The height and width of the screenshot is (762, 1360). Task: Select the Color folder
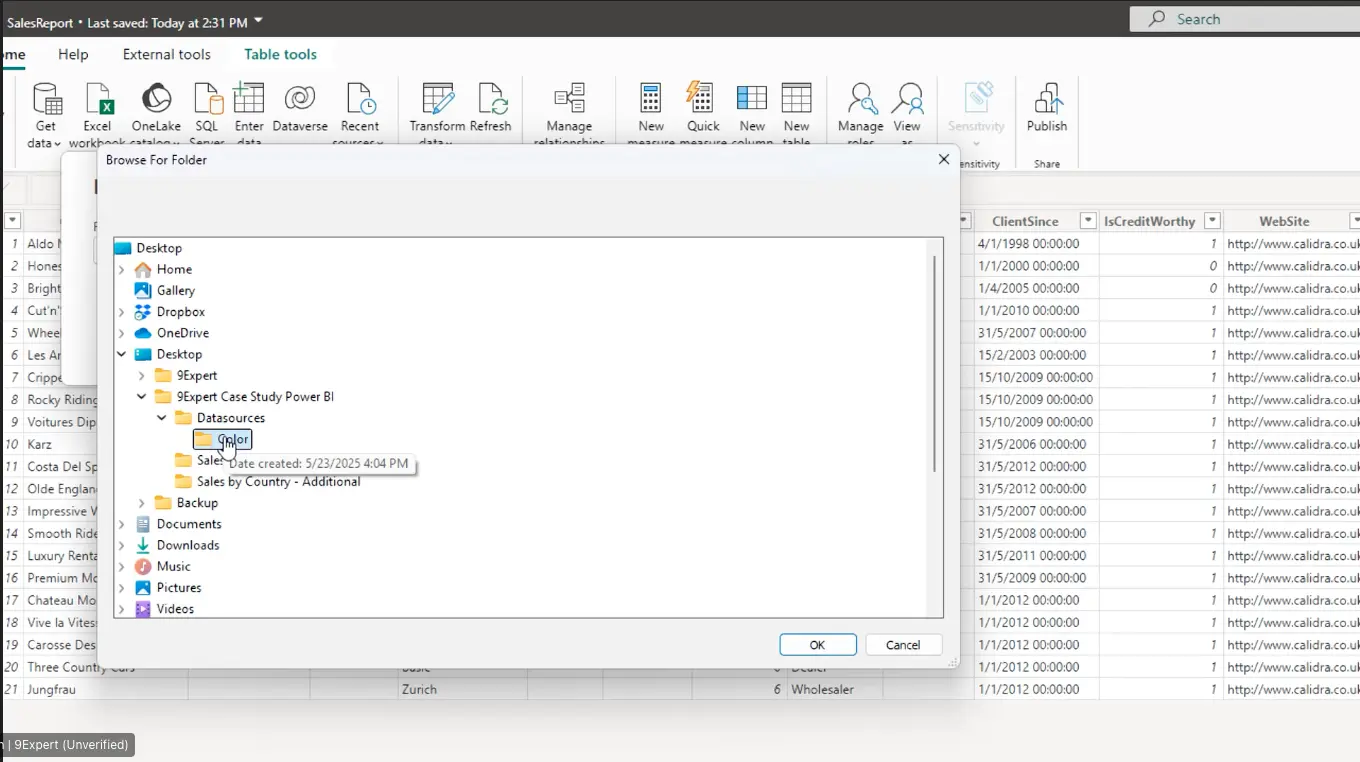point(222,439)
